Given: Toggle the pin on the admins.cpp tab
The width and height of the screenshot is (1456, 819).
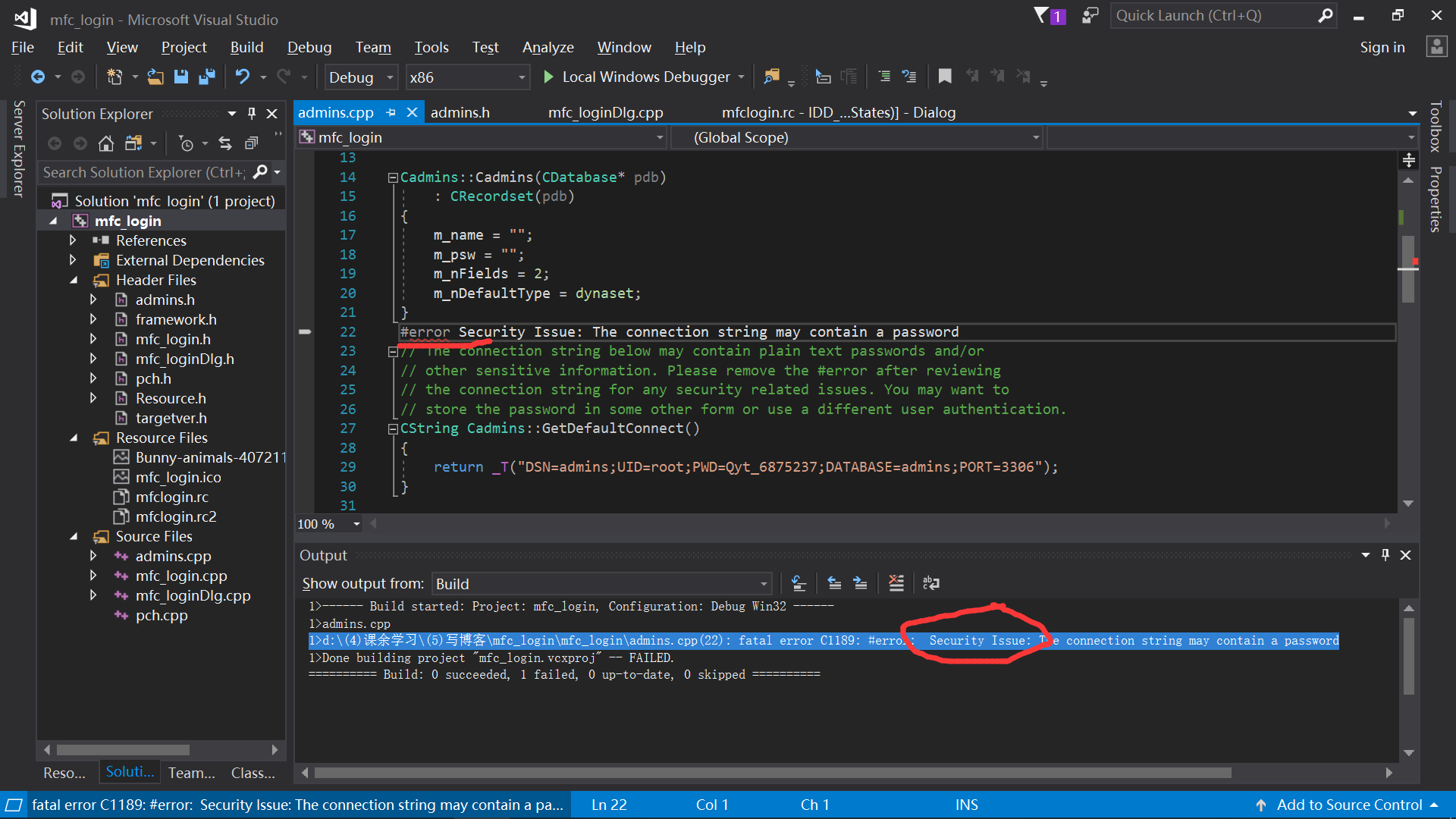Looking at the screenshot, I should click(391, 113).
